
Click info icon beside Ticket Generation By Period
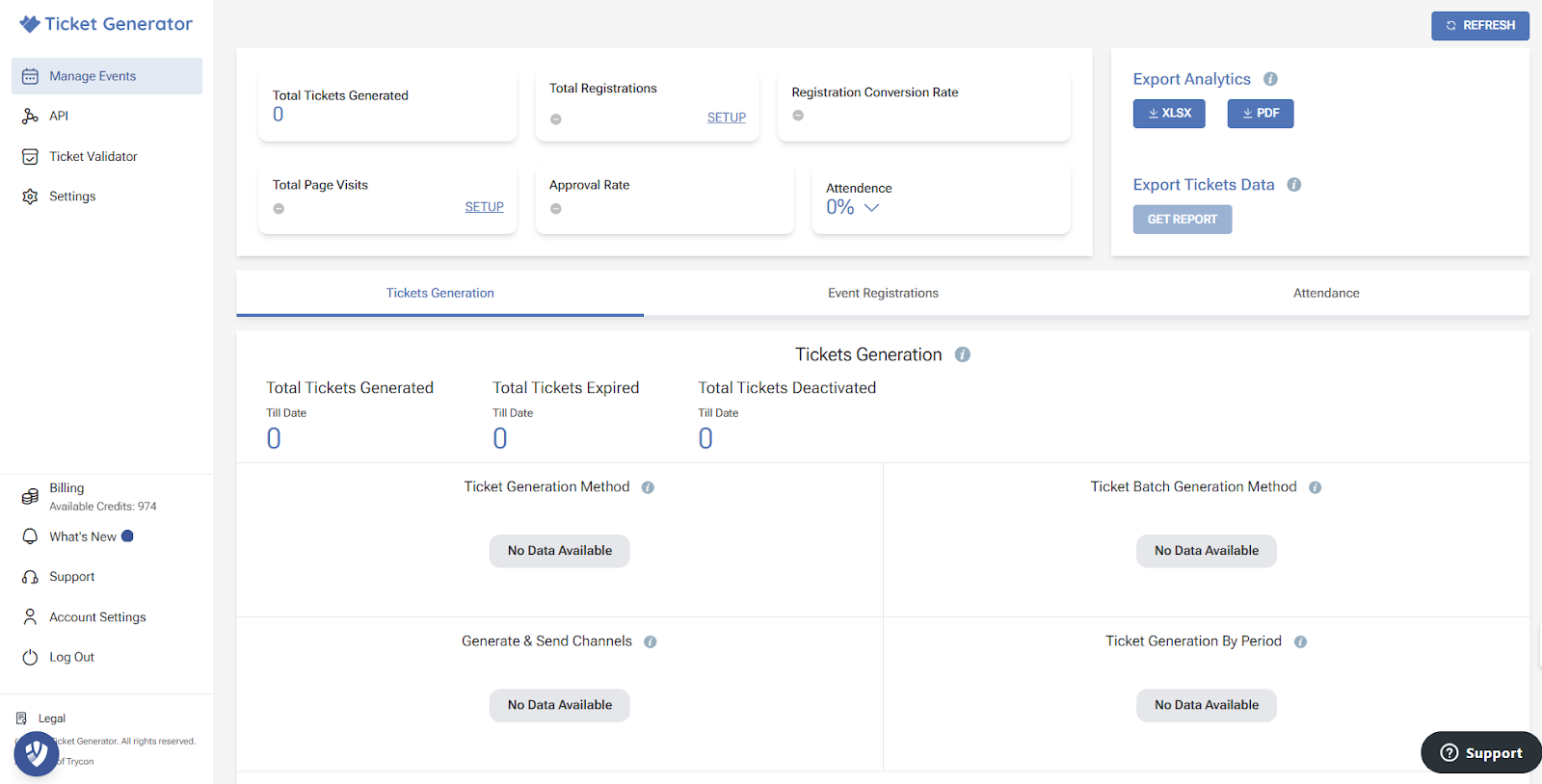(1301, 642)
